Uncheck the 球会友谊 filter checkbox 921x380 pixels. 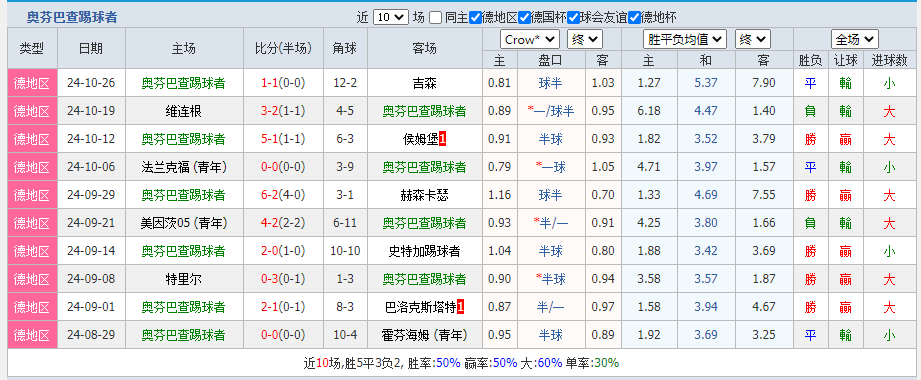[x=573, y=18]
